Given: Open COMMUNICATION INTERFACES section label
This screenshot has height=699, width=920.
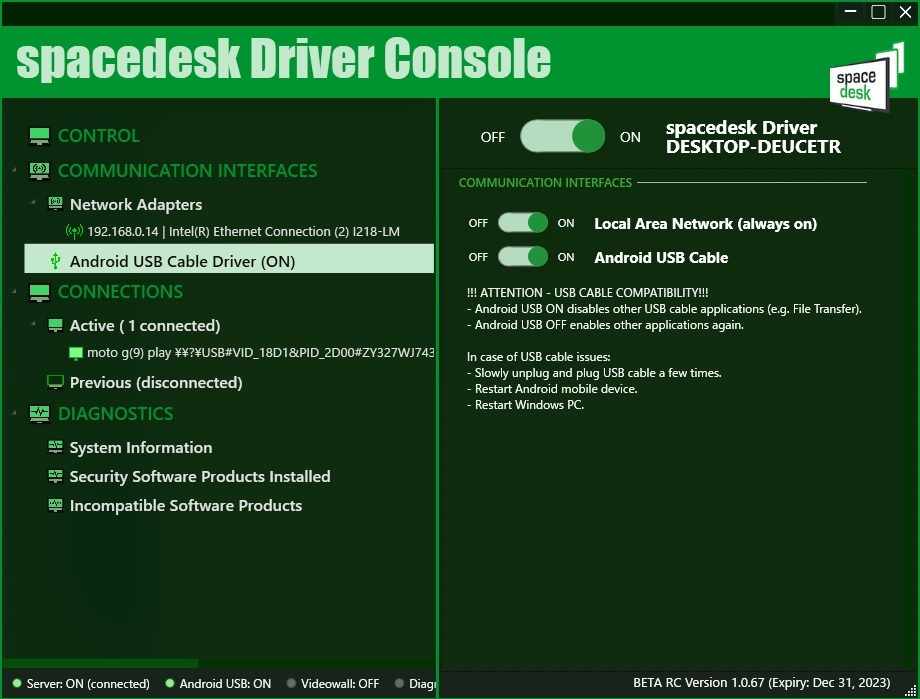Looking at the screenshot, I should pos(188,171).
